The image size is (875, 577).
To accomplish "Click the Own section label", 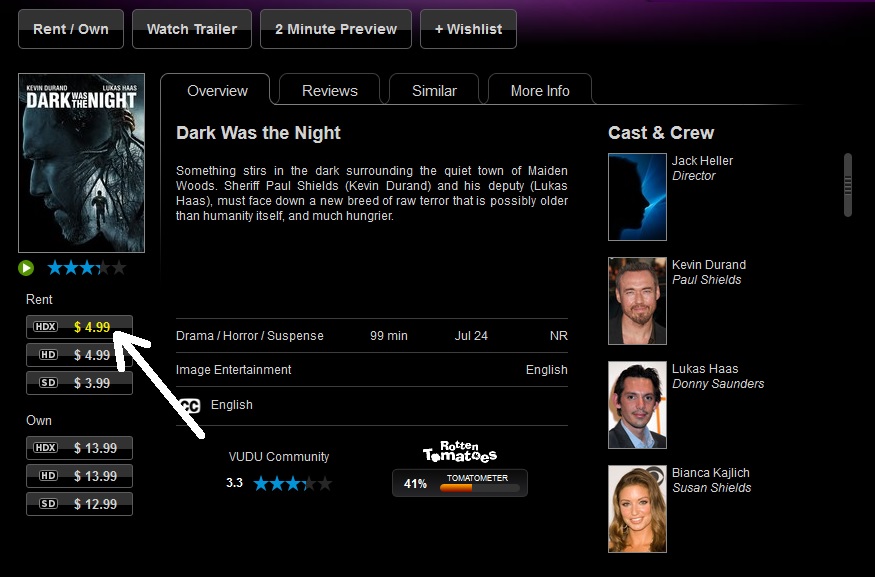I will point(39,421).
